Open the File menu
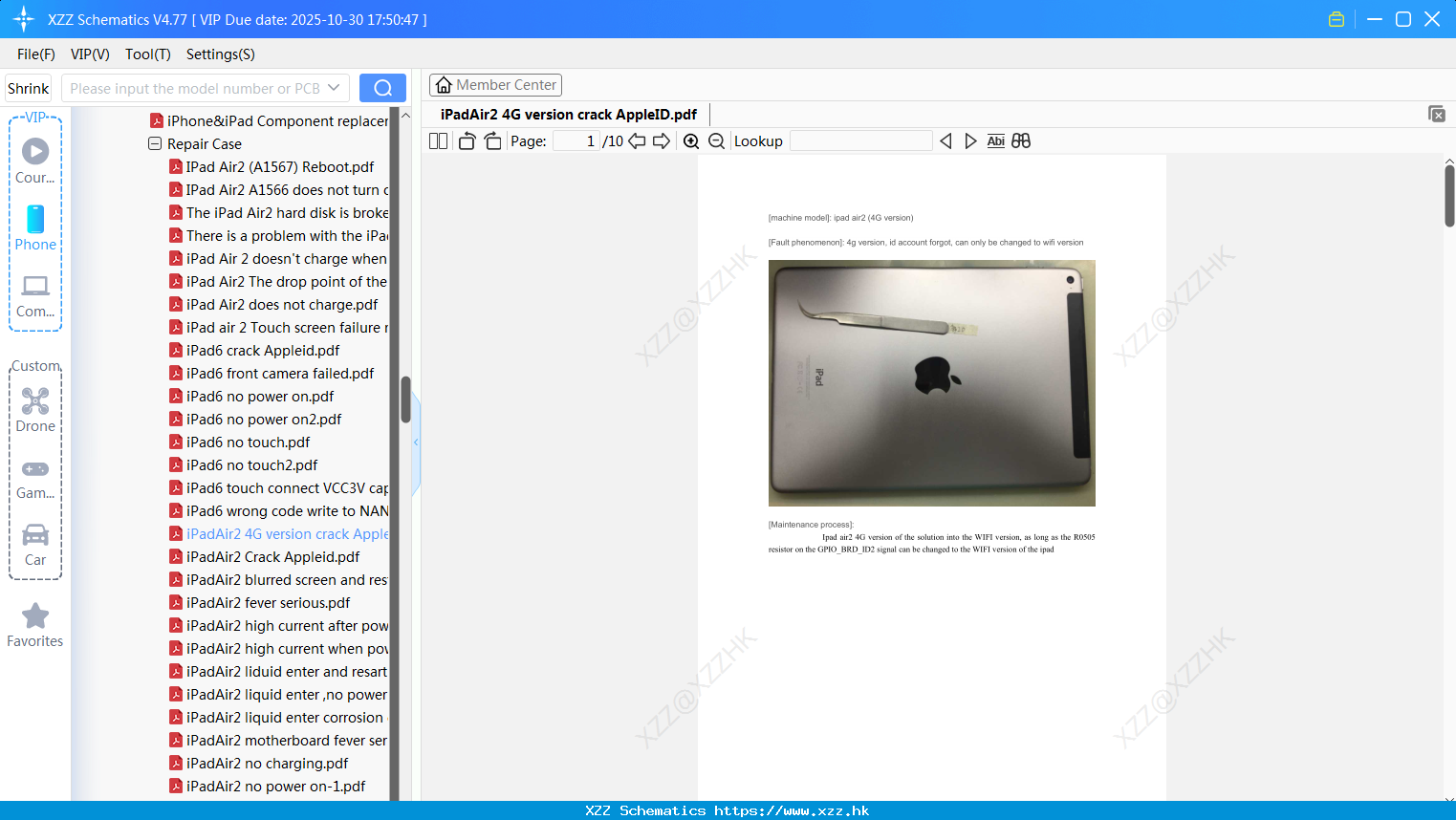This screenshot has width=1456, height=820. click(x=36, y=54)
